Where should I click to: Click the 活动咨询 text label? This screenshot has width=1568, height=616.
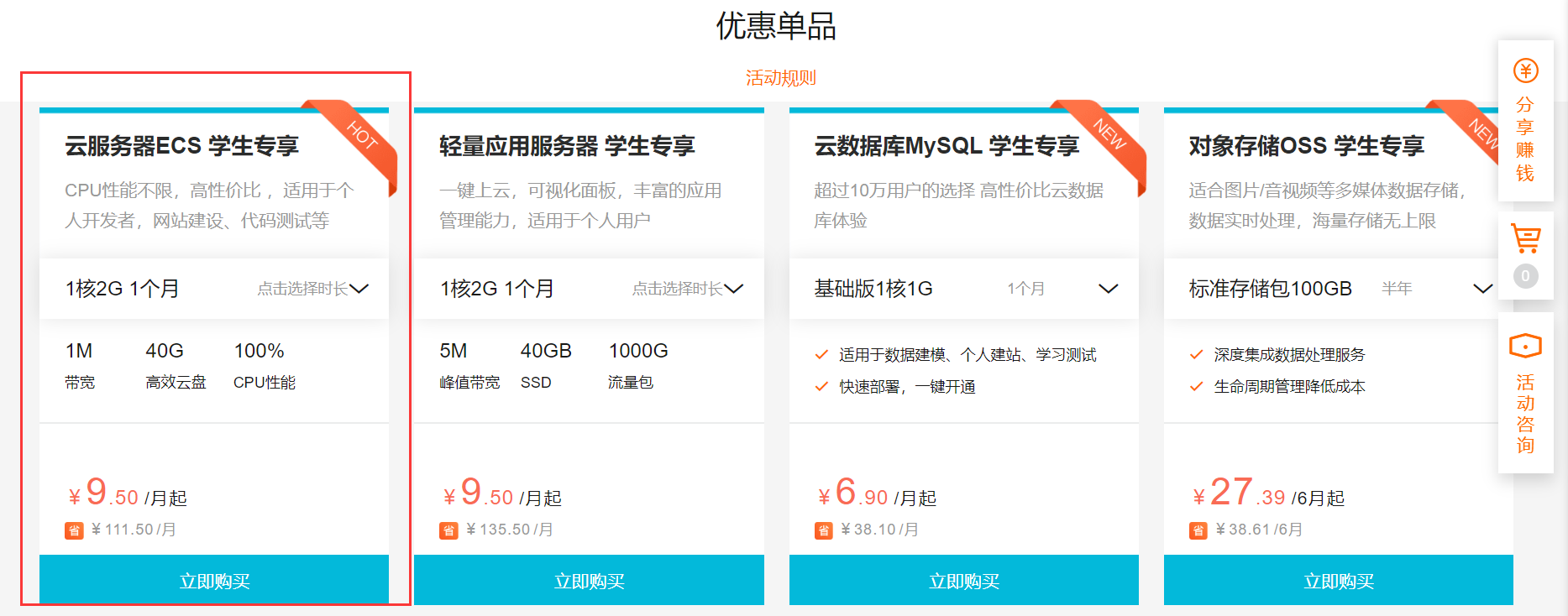[x=1525, y=414]
